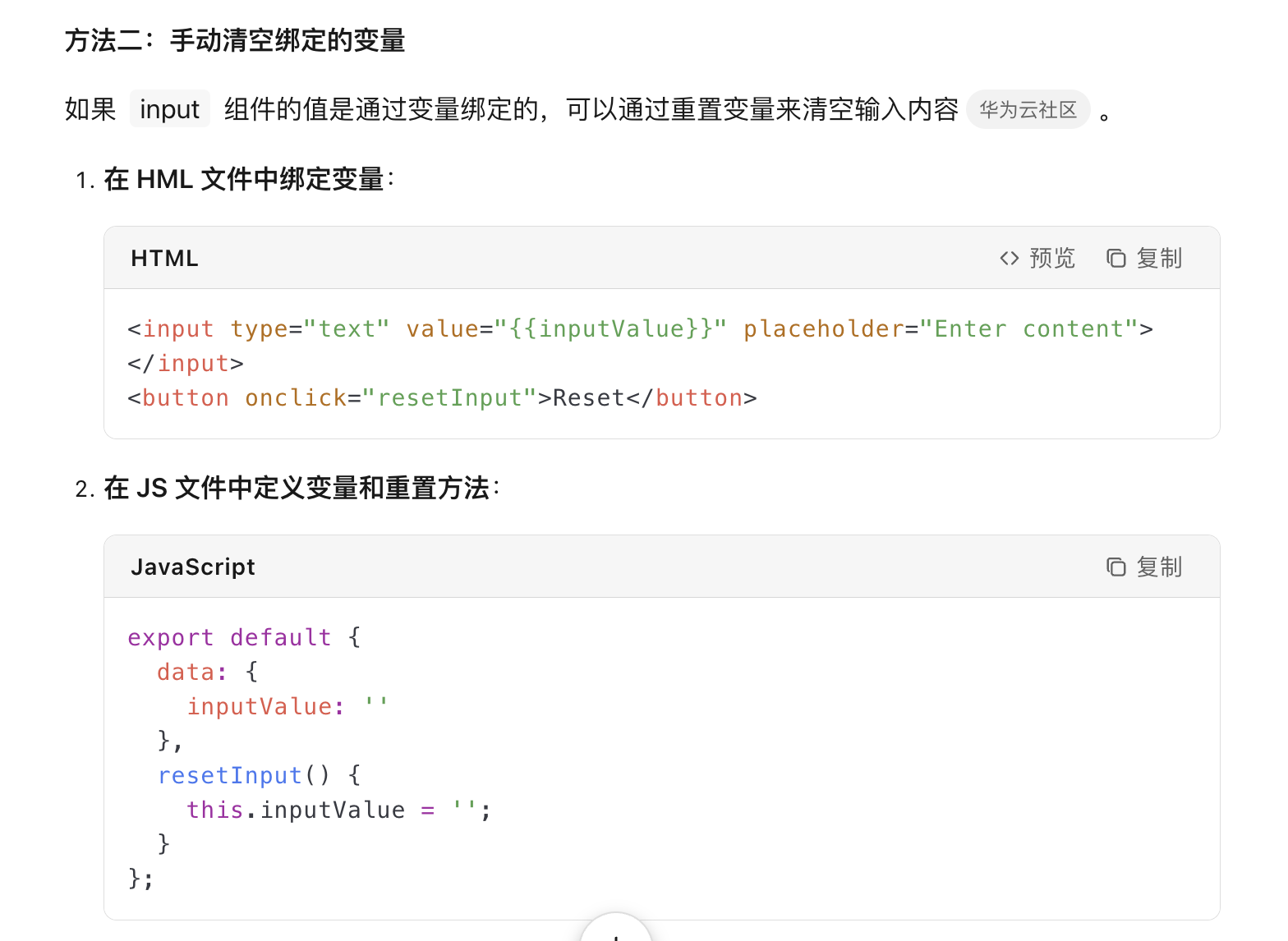Click the JavaScript language label in code header
1288x941 pixels.
[193, 567]
